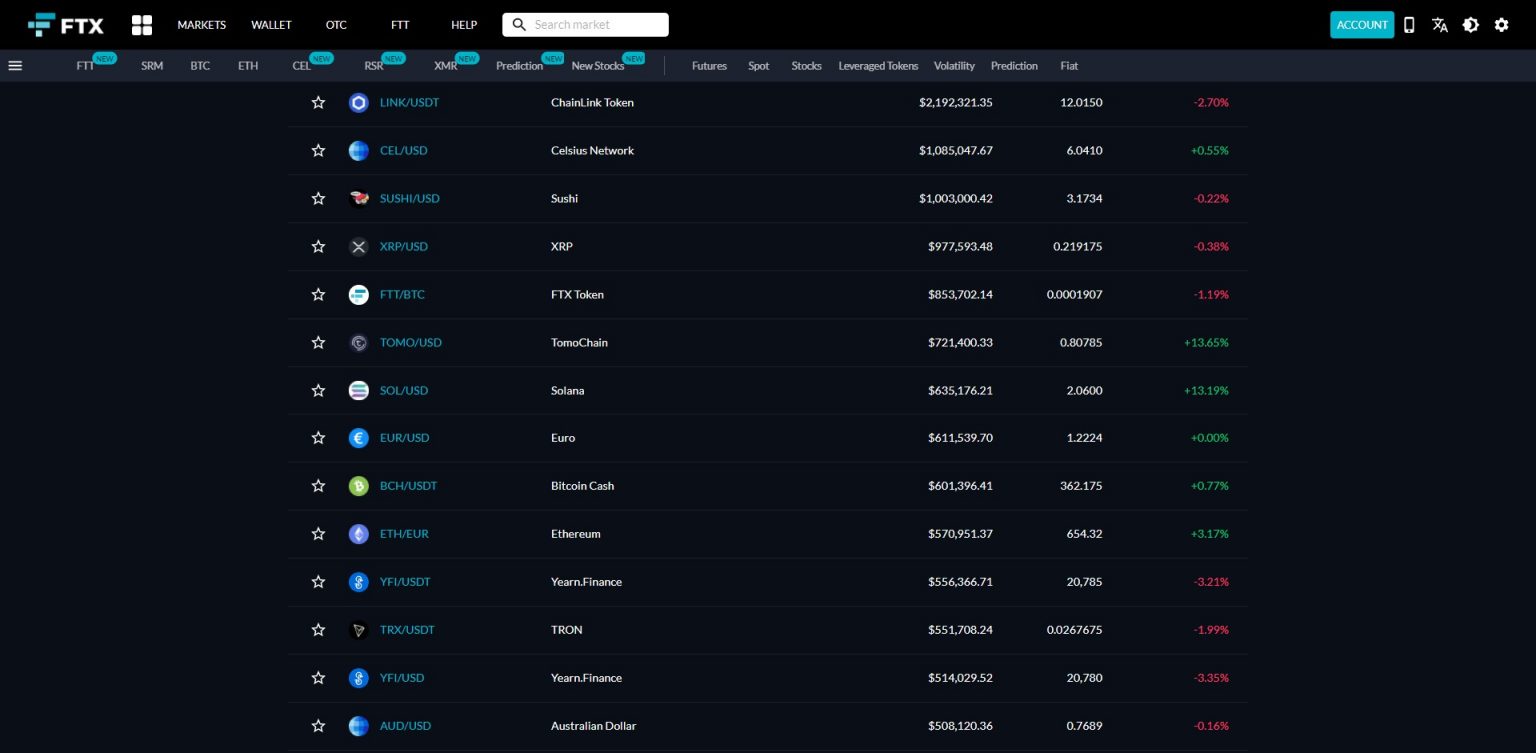Open the top FTT menu

tap(400, 25)
